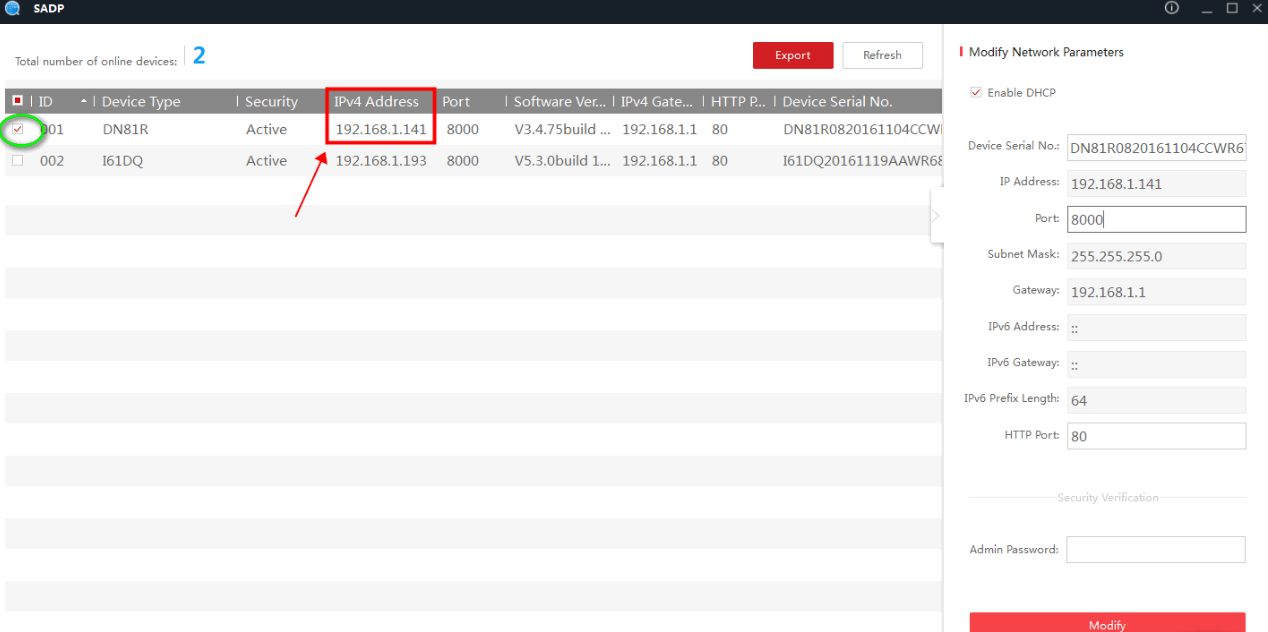The width and height of the screenshot is (1268, 632).
Task: Focus the Port input field
Action: pyautogui.click(x=1155, y=219)
